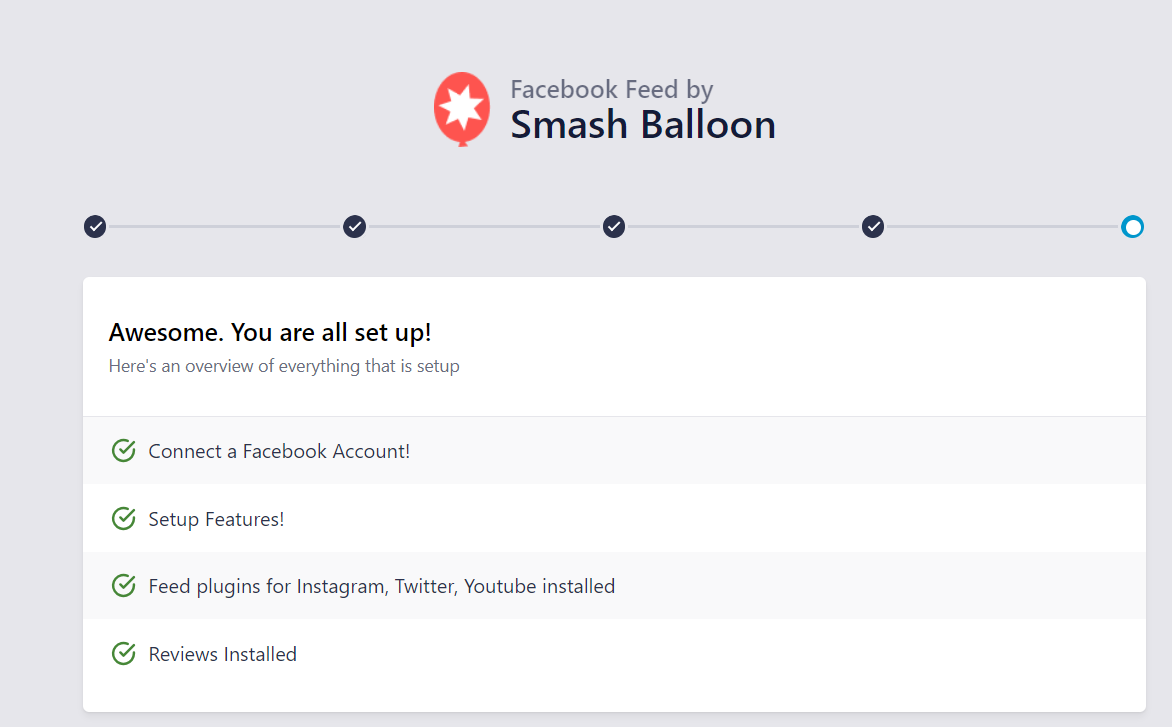Click the Feed plugins for Instagram, Twitter, Youtube text
This screenshot has height=727, width=1172.
coord(381,586)
